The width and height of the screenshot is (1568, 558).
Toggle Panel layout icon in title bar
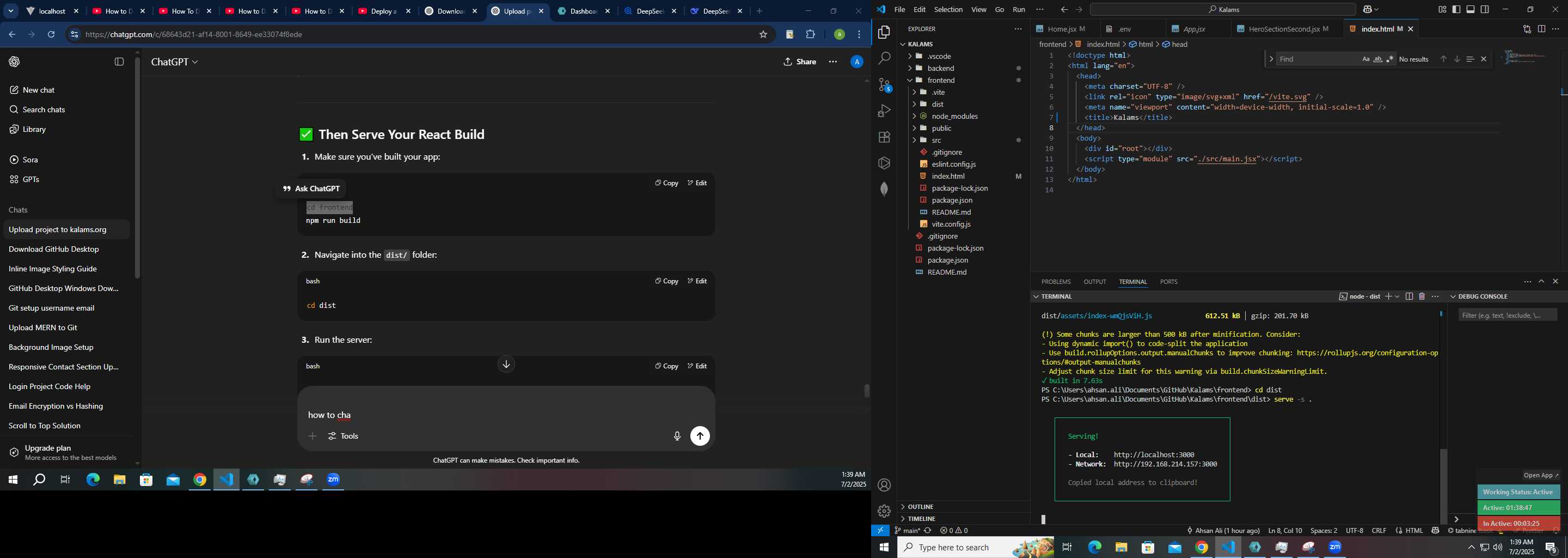[x=1471, y=10]
